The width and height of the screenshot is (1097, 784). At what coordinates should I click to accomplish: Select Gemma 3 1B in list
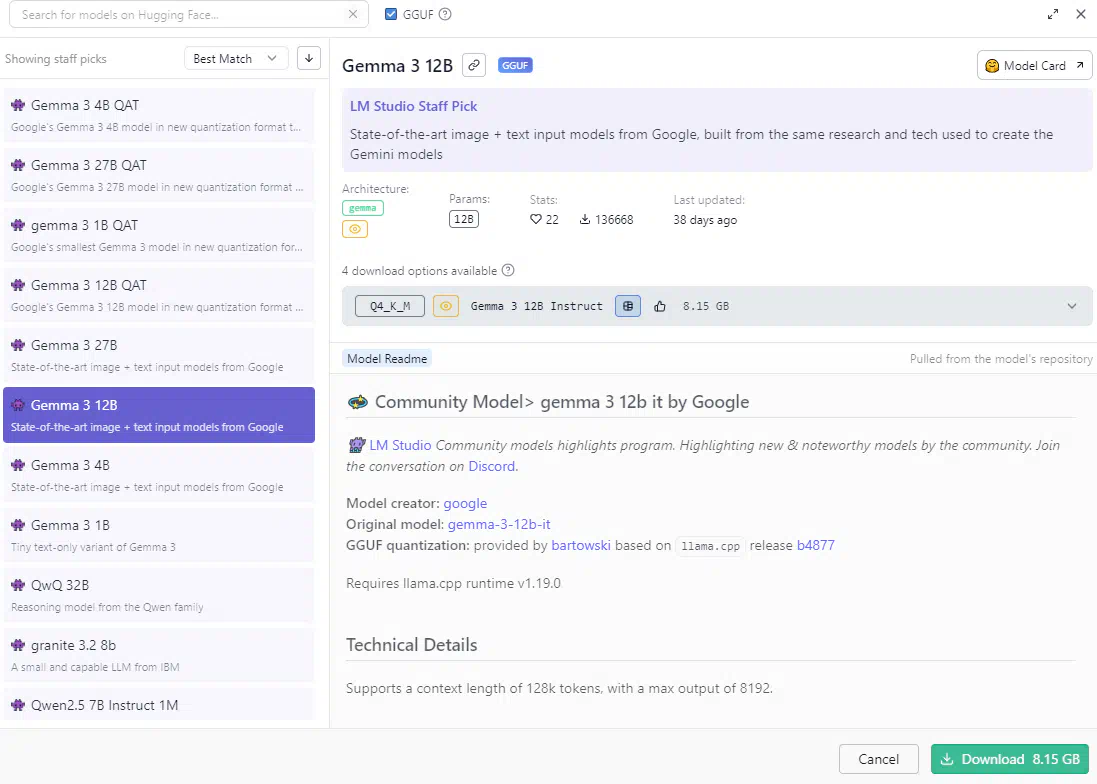tap(159, 535)
